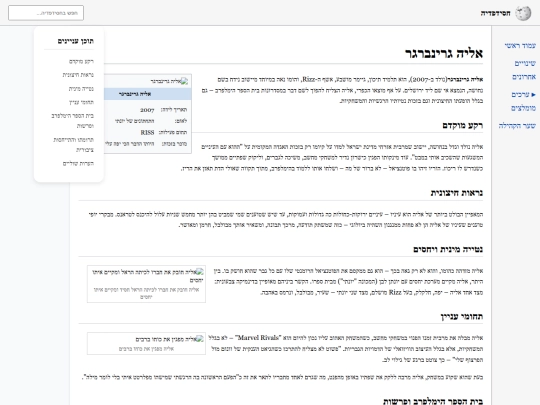Click the RISS value in infobox
Screen dimensions: 540x405
(147, 133)
